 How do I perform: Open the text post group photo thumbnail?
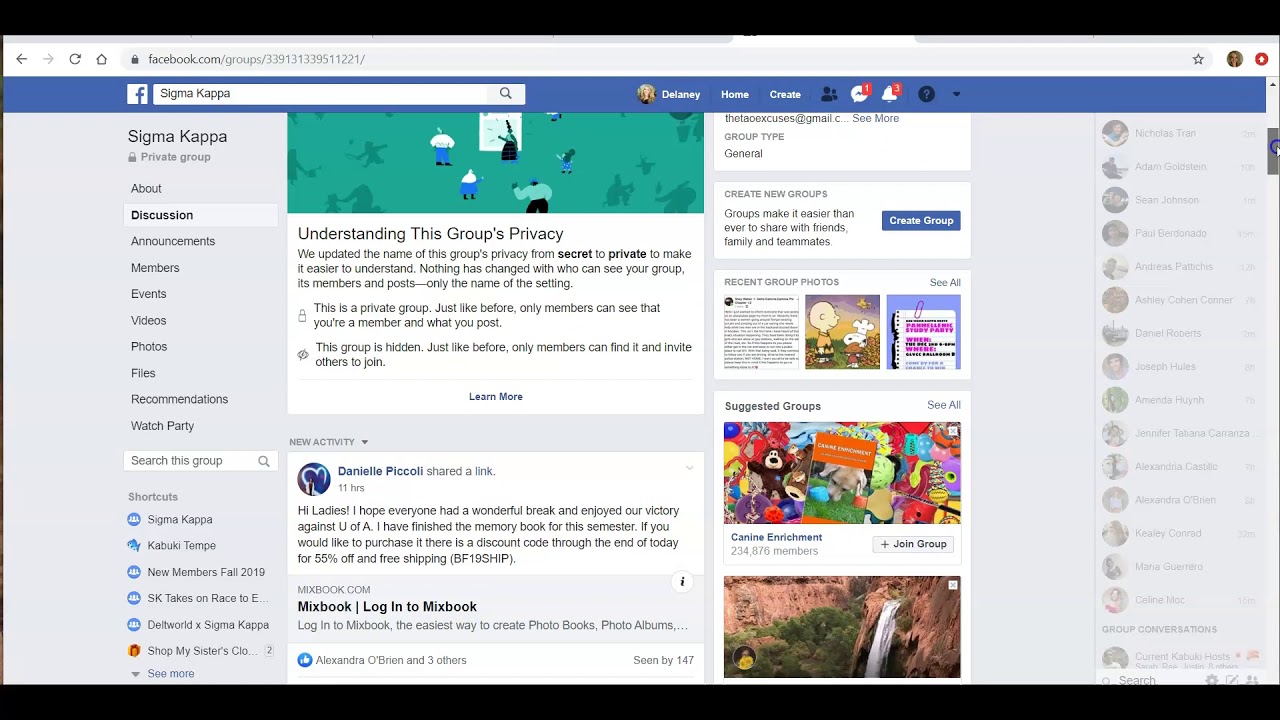point(762,332)
